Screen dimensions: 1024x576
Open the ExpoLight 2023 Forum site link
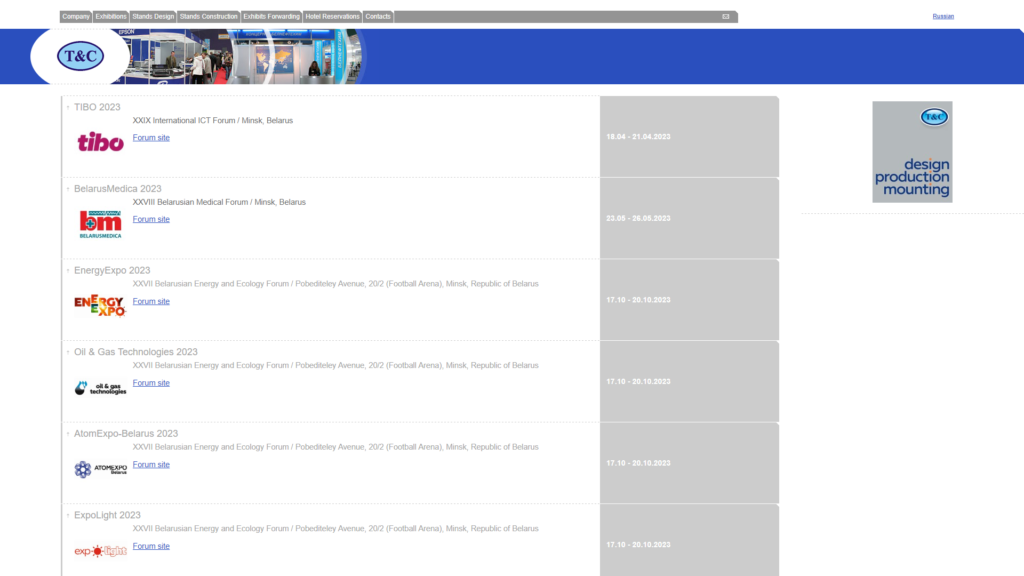coord(151,546)
